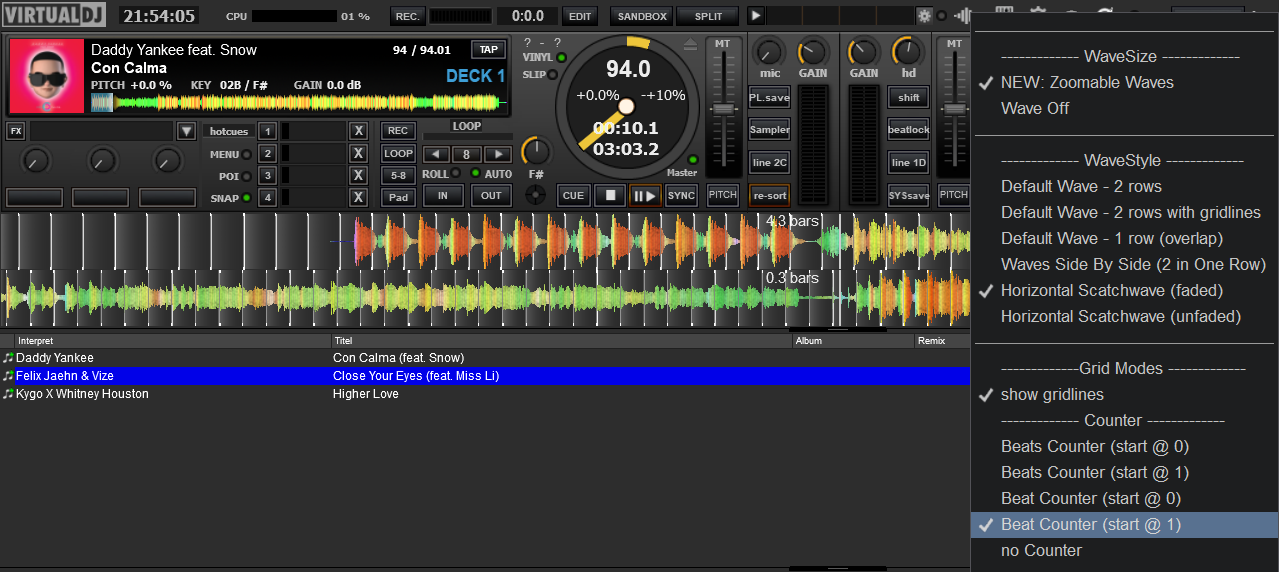Toggle the Master deck indicator
Viewport: 1279px width, 572px height.
click(693, 159)
